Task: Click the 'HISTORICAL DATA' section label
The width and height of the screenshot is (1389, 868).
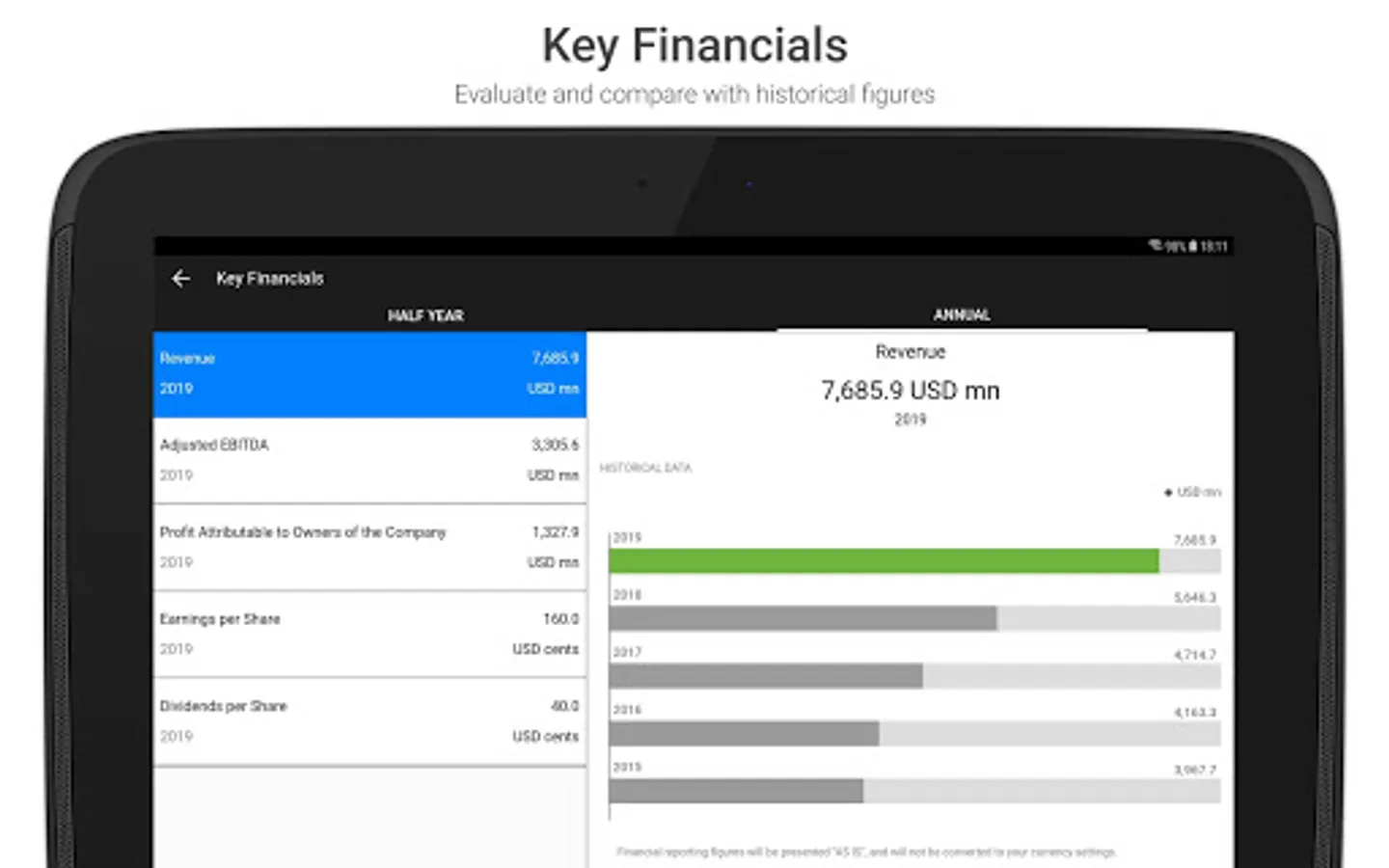Action: (645, 468)
